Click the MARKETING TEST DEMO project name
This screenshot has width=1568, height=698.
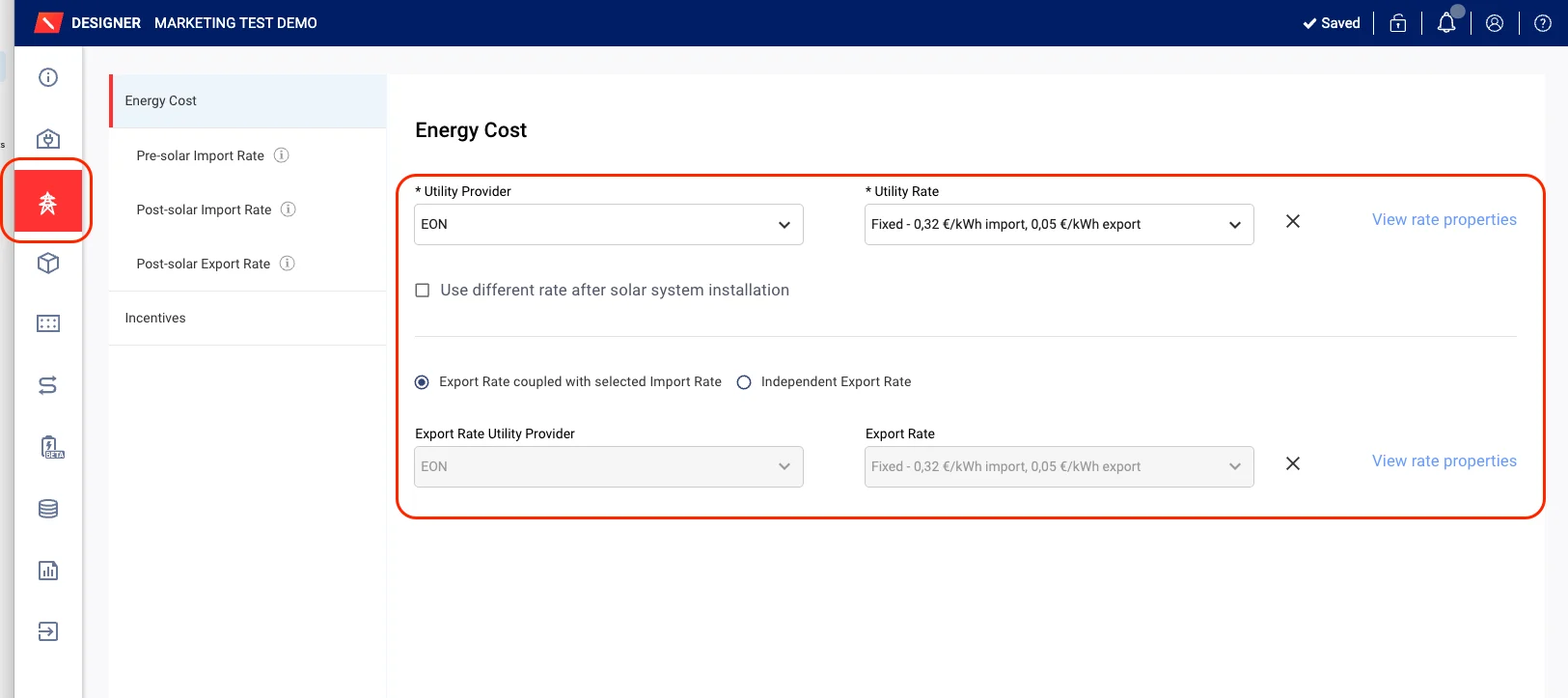(x=235, y=23)
